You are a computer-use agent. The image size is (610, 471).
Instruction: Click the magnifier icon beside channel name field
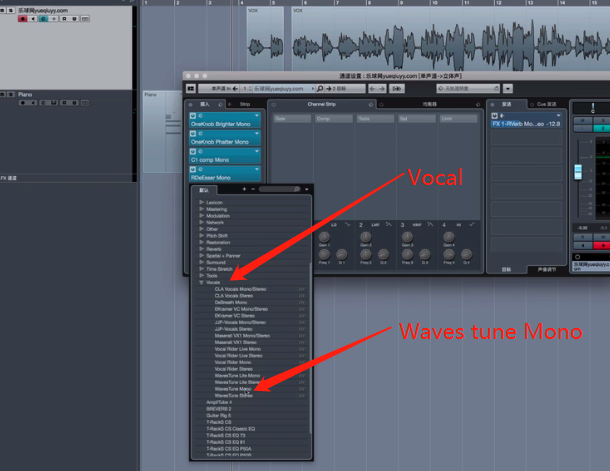(320, 89)
